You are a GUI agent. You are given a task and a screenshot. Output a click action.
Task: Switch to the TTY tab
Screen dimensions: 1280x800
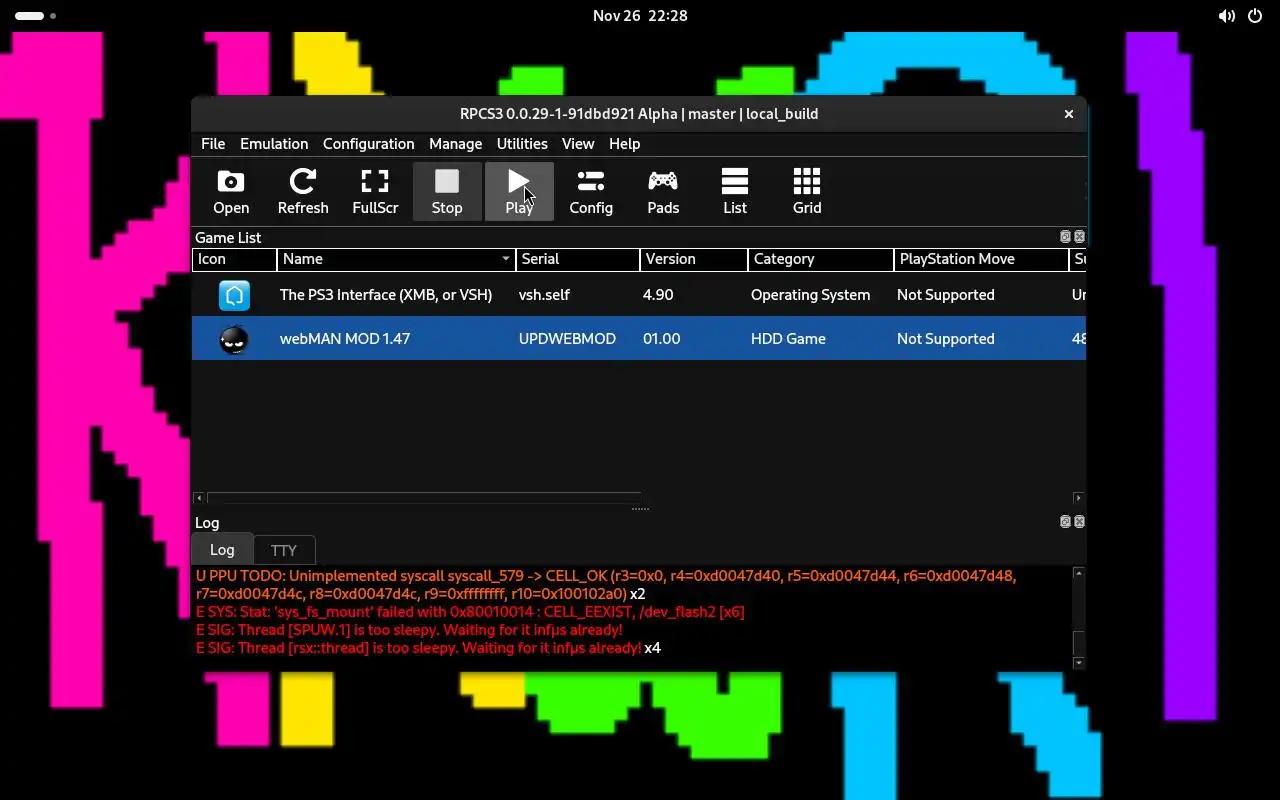click(x=284, y=550)
